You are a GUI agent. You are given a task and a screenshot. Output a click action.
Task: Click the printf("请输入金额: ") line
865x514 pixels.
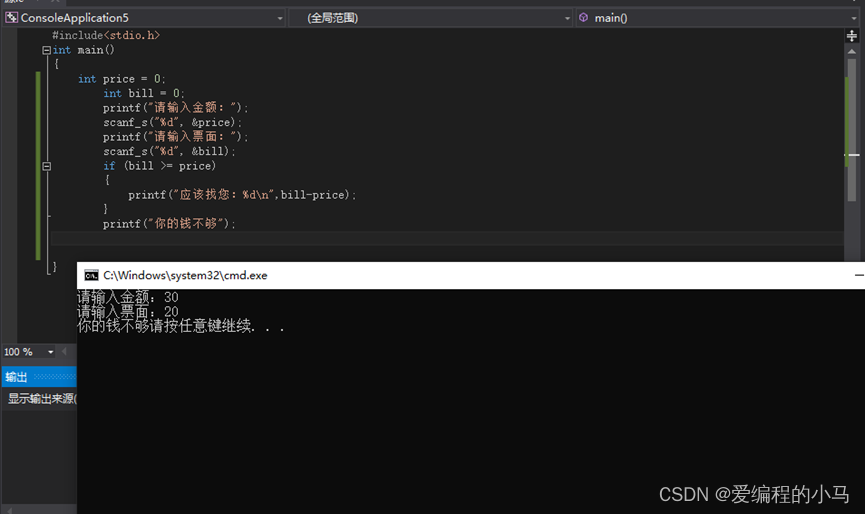pos(175,108)
